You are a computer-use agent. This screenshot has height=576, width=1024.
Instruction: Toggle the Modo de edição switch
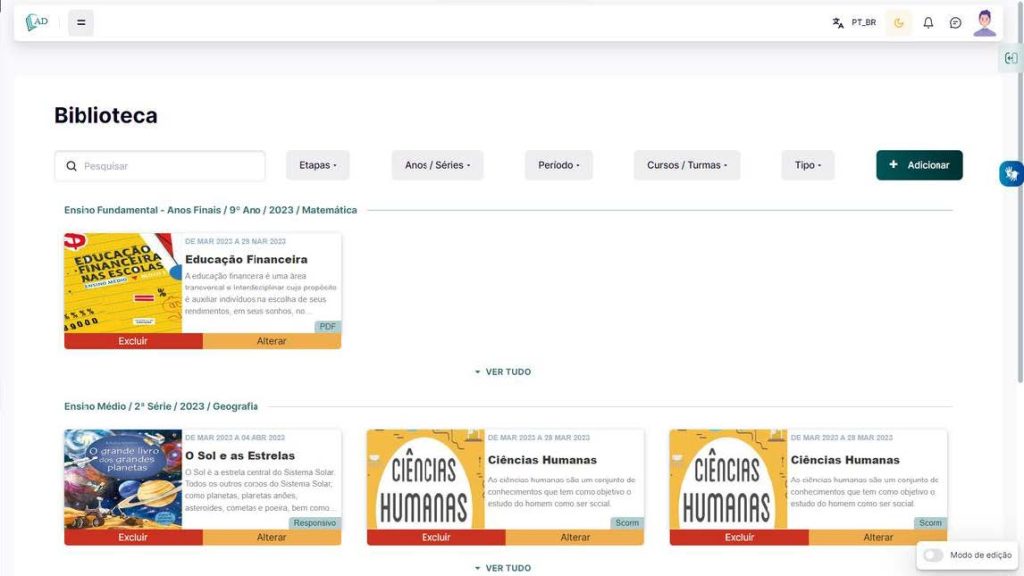point(933,555)
